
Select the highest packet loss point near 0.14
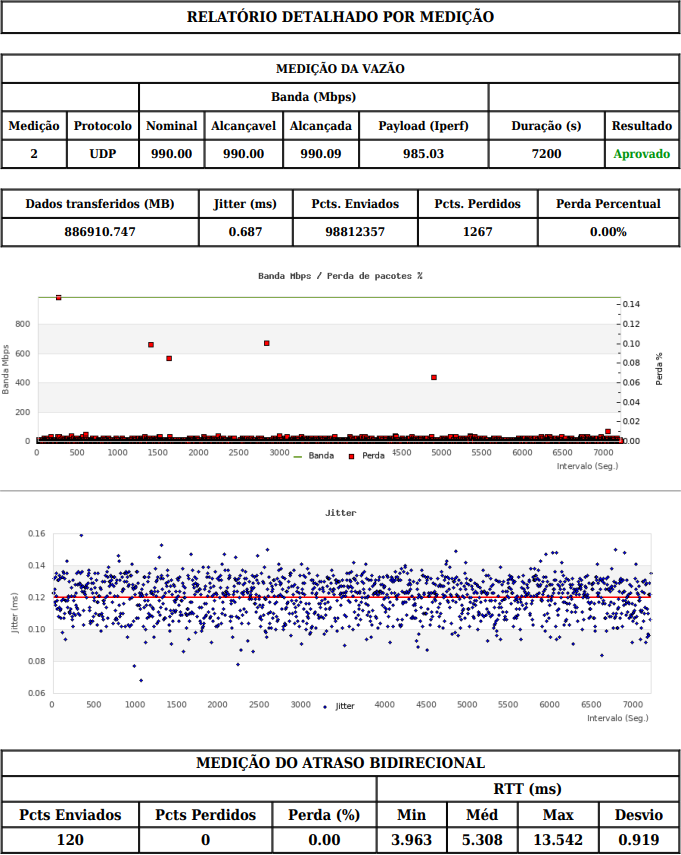tap(59, 297)
